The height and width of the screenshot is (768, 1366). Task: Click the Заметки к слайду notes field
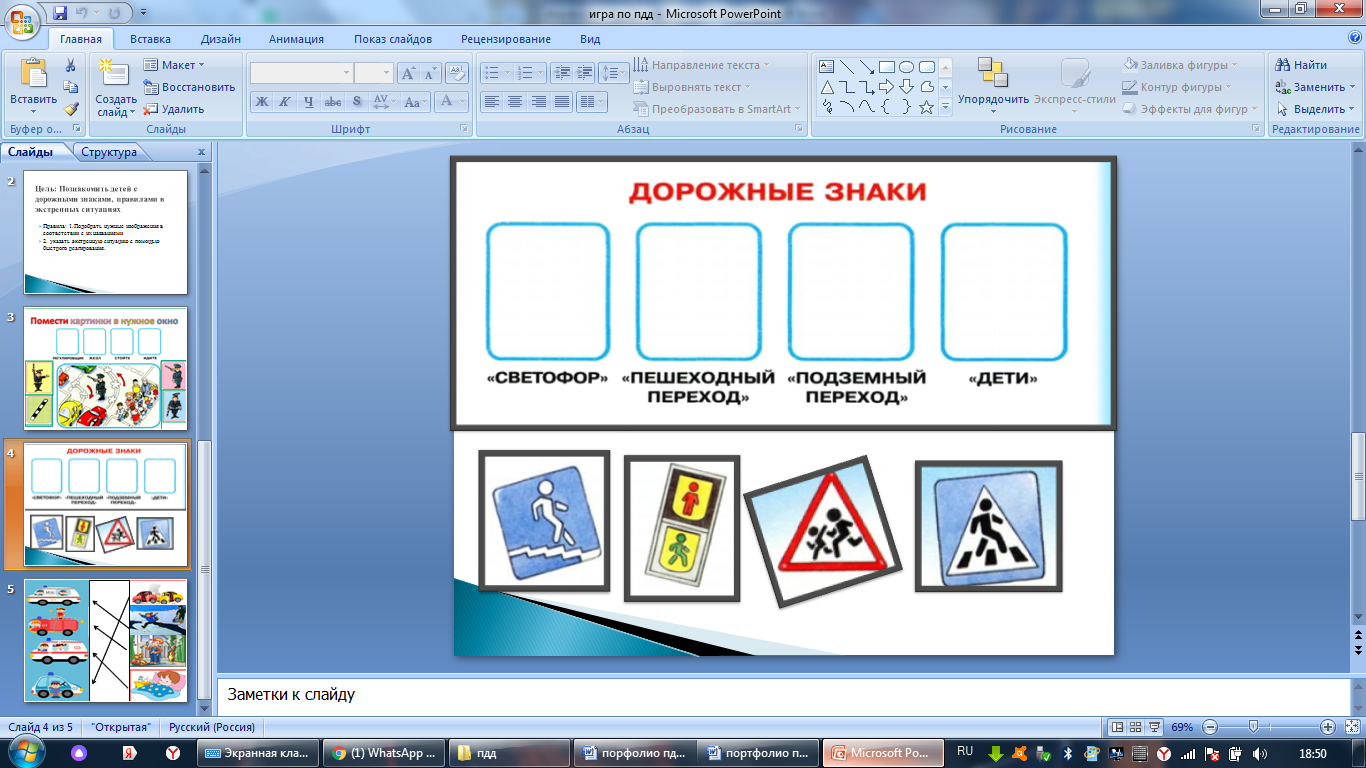tap(783, 694)
